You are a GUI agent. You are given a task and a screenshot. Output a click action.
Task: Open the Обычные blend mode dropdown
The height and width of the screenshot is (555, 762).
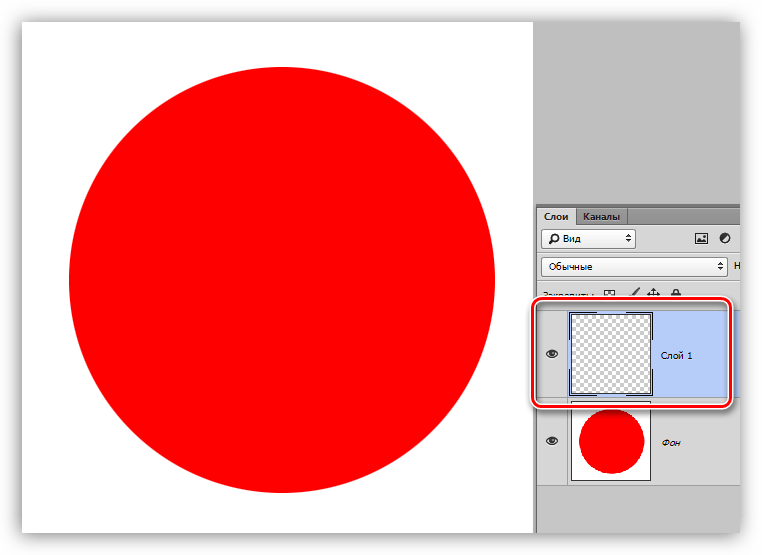pos(634,267)
